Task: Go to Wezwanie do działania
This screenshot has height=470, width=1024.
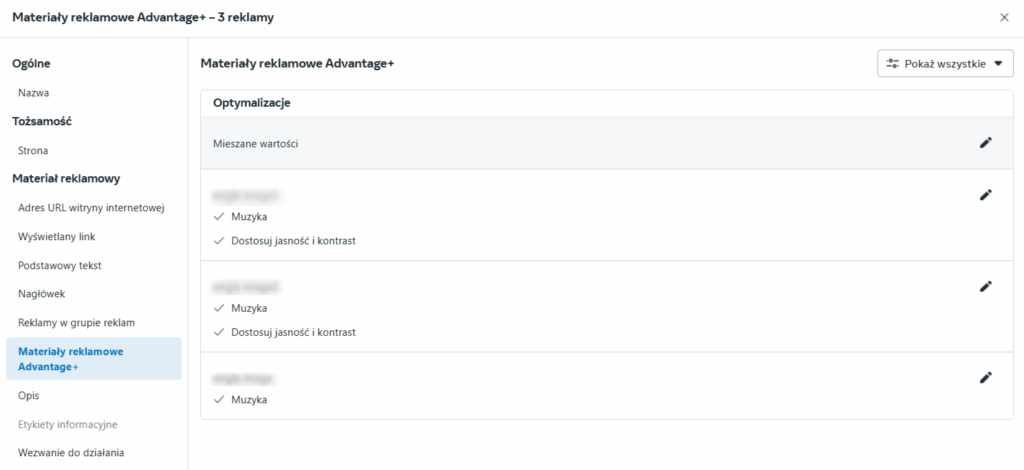Action: click(x=71, y=453)
